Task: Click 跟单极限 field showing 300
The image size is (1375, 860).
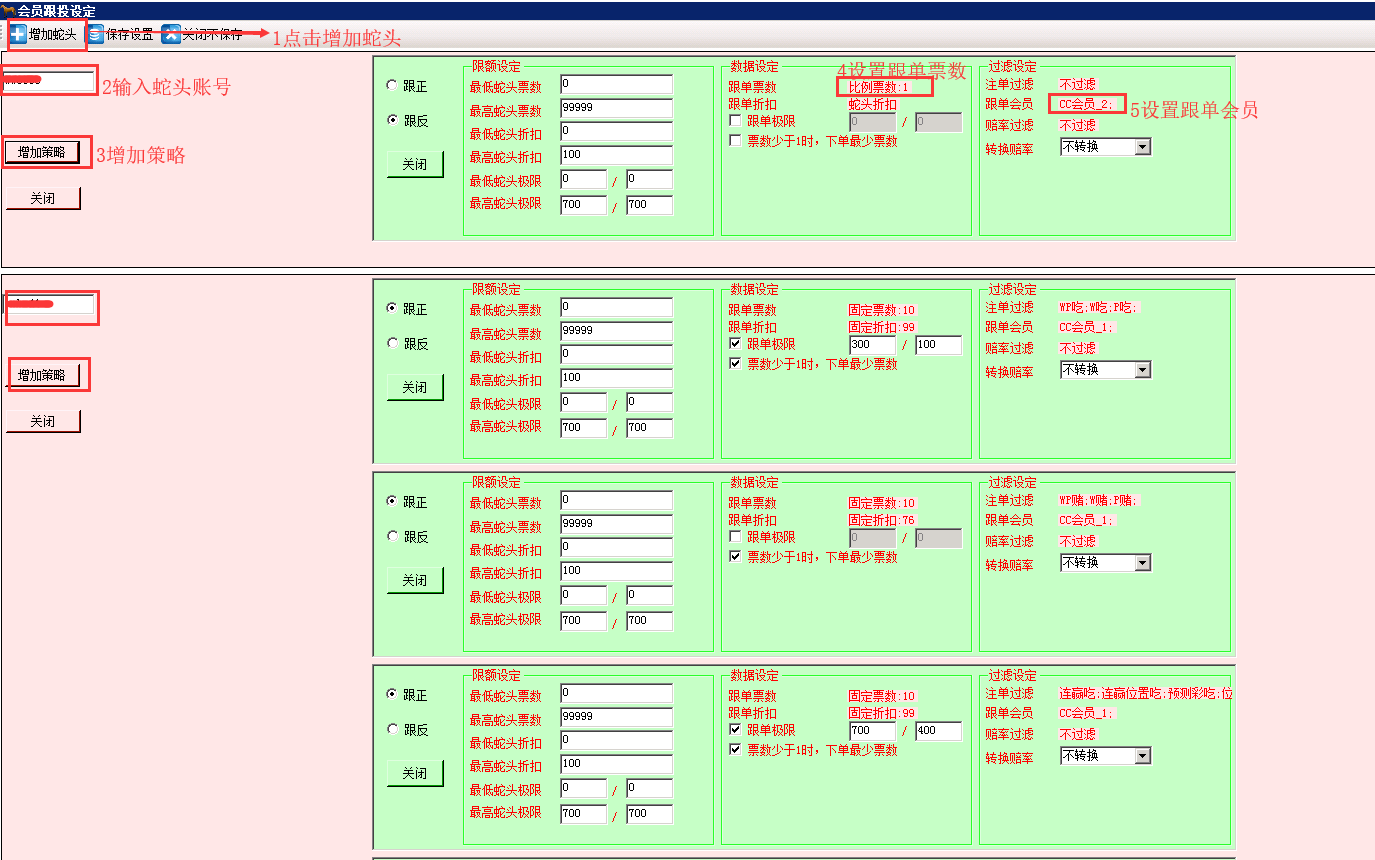Action: (x=871, y=345)
